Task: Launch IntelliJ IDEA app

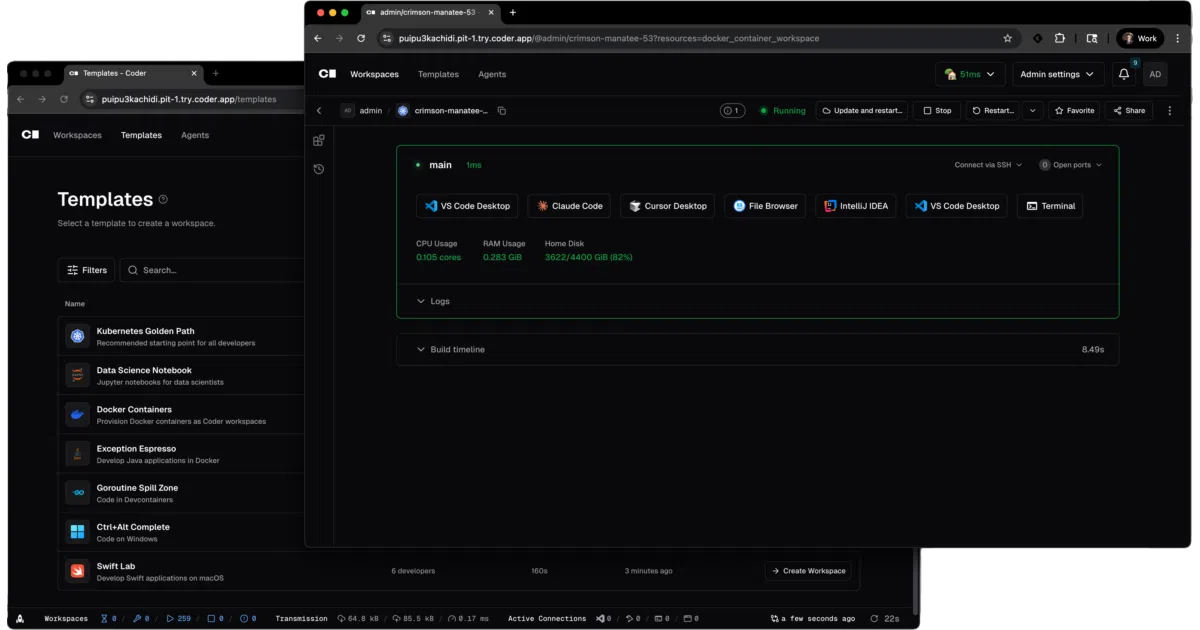Action: point(855,206)
